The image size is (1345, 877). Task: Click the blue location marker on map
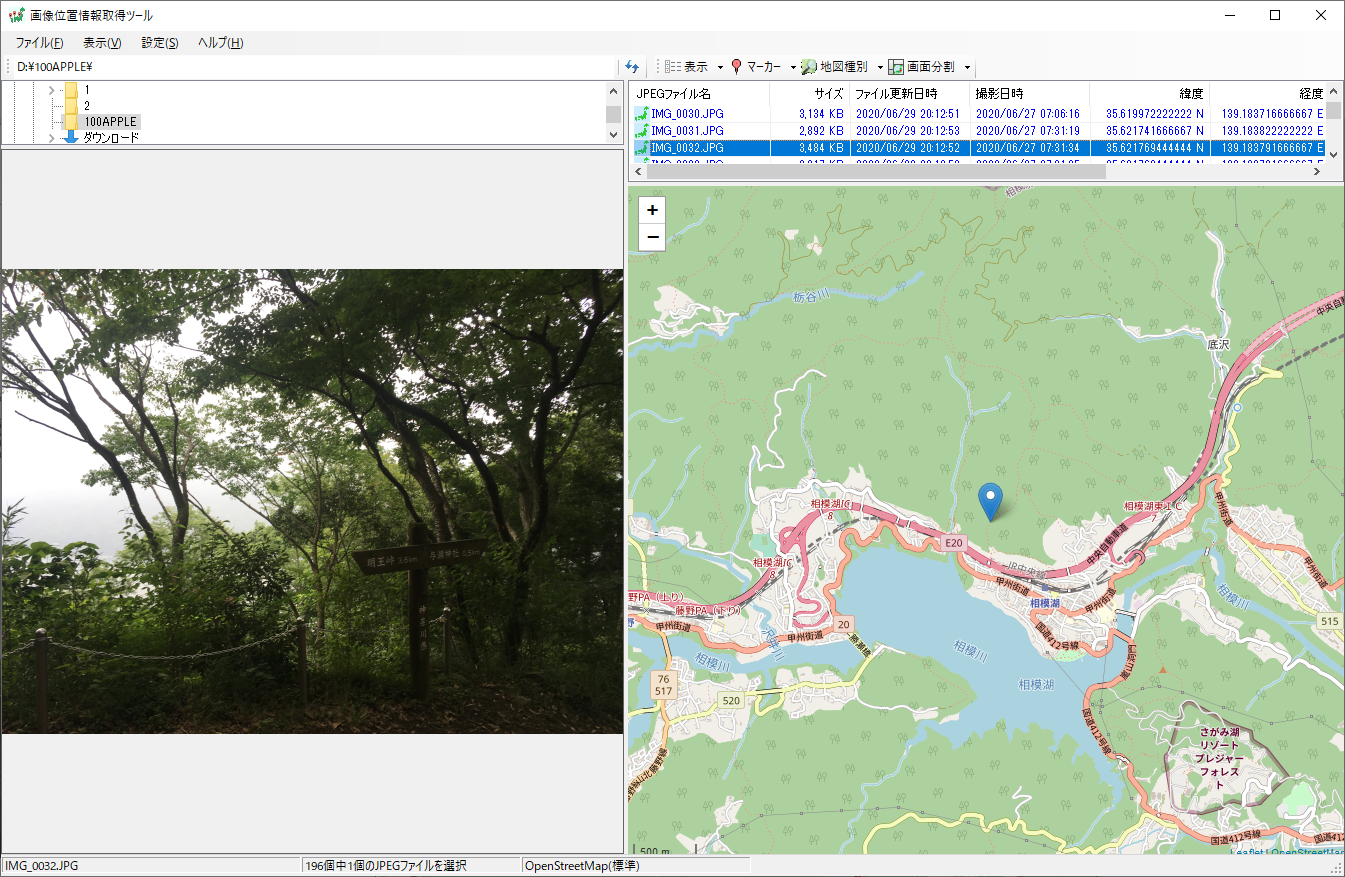click(x=990, y=502)
